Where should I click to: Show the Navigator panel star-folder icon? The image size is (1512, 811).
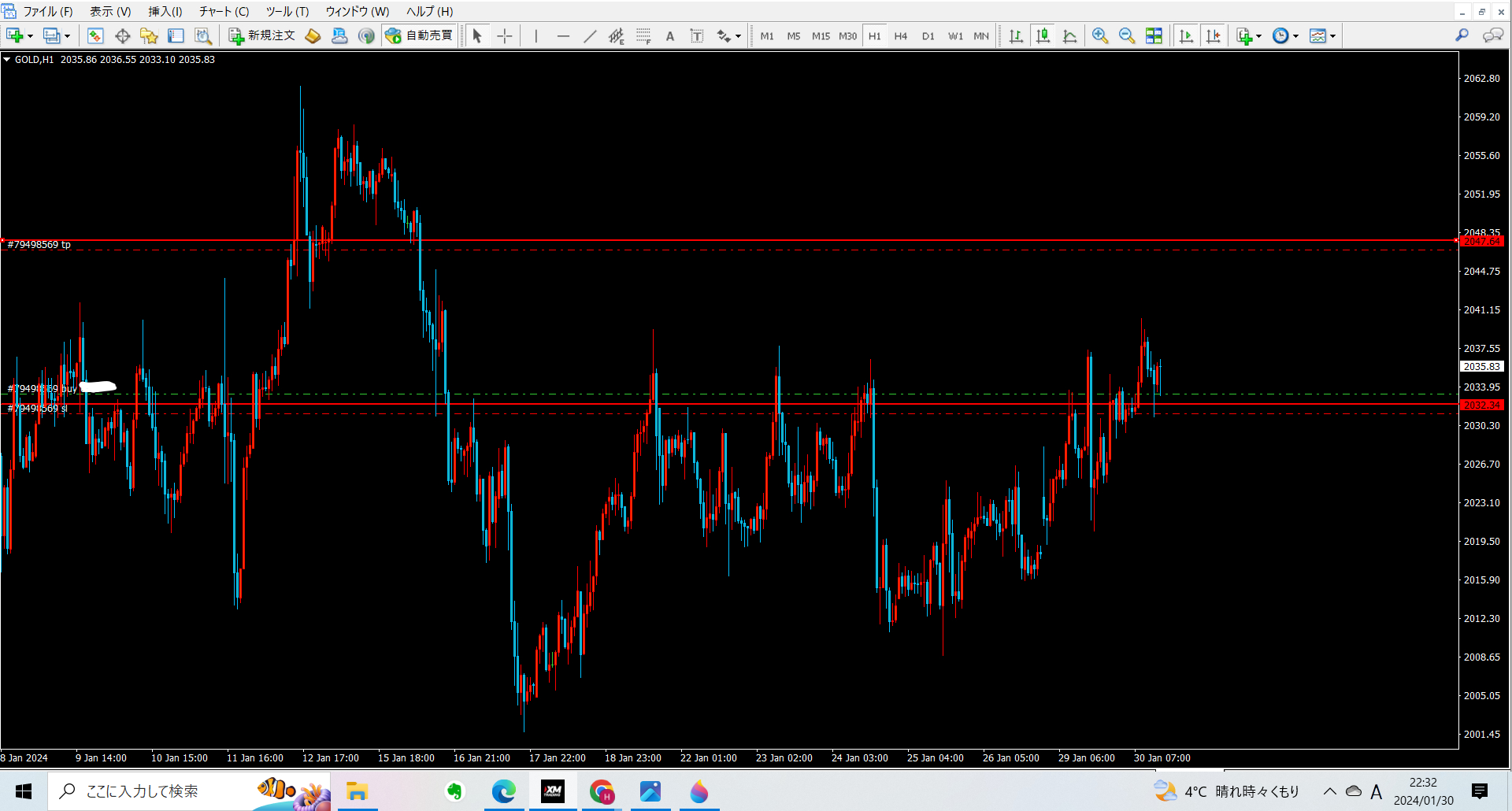[x=149, y=35]
